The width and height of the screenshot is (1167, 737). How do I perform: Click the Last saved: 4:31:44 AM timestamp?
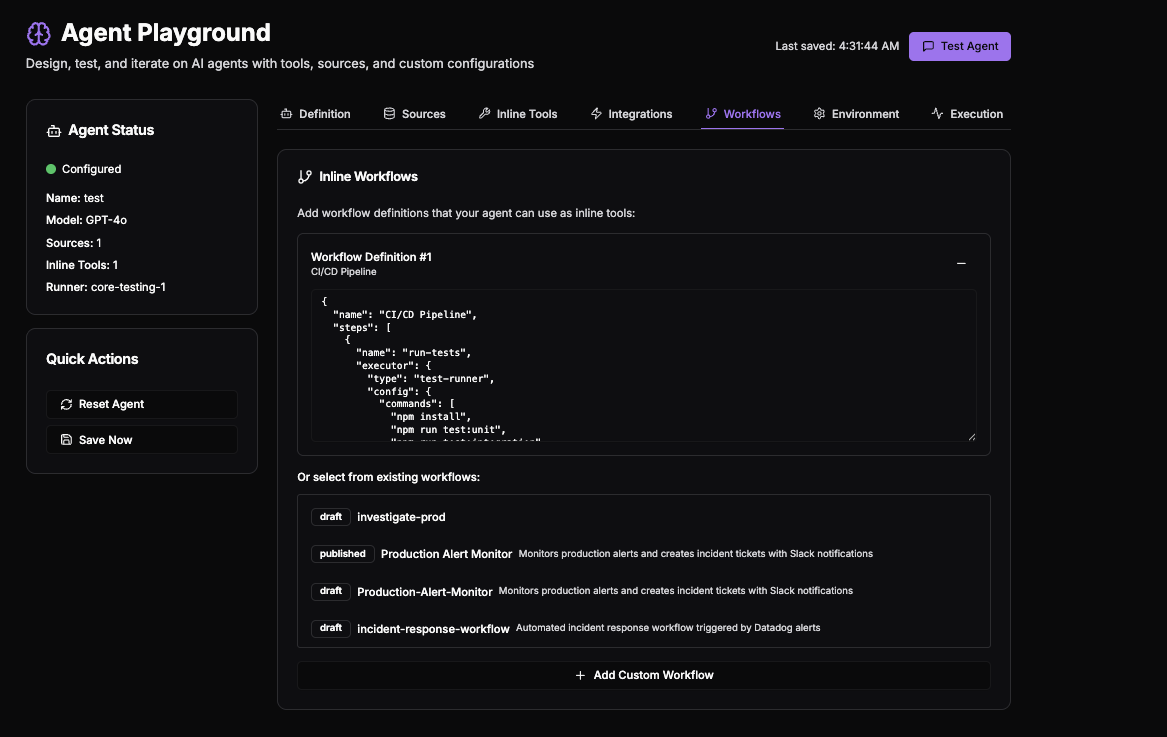[837, 46]
